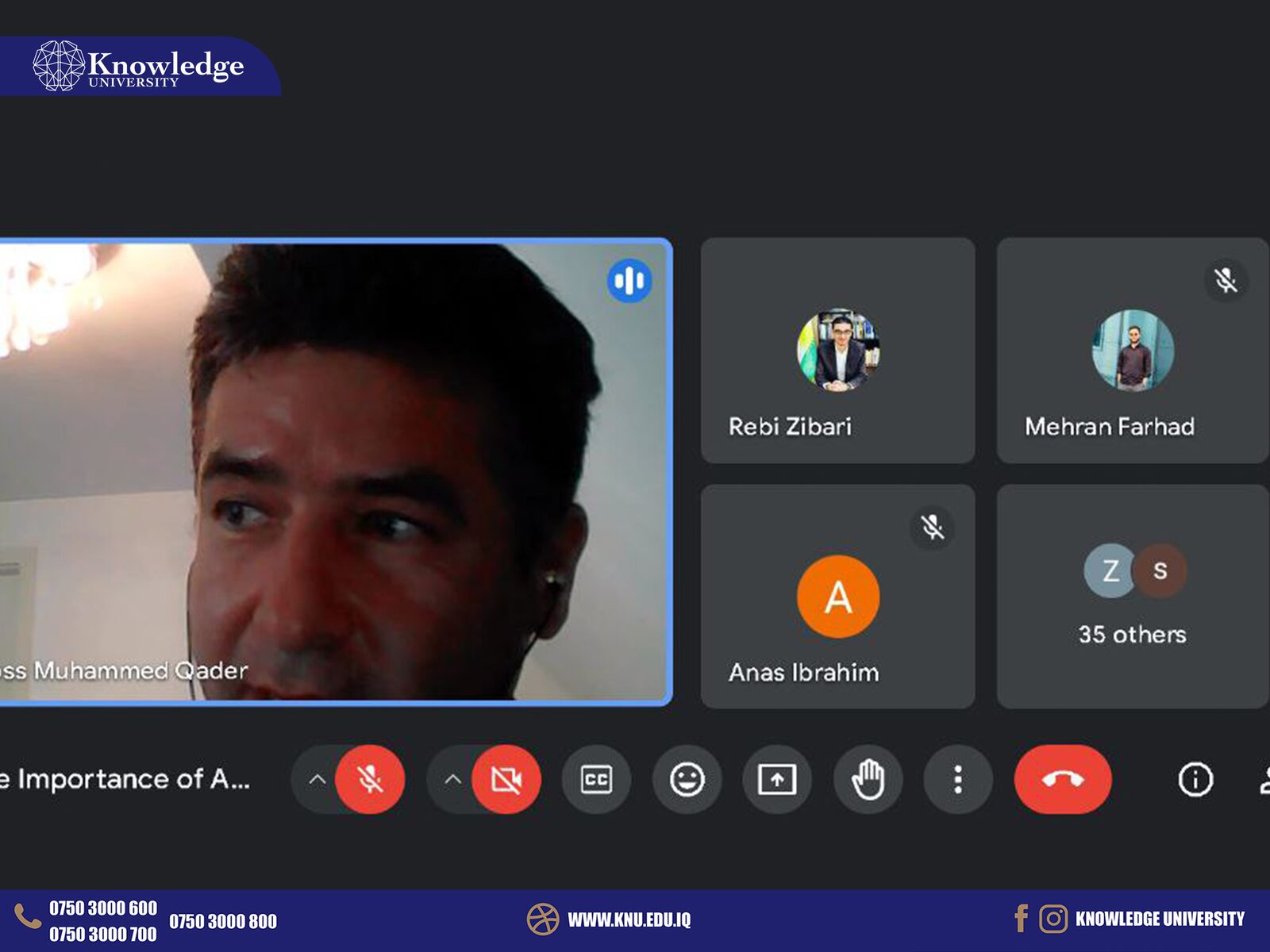The image size is (1270, 952).
Task: Click Mehran Farhad's profile photo avatar
Action: click(1133, 350)
